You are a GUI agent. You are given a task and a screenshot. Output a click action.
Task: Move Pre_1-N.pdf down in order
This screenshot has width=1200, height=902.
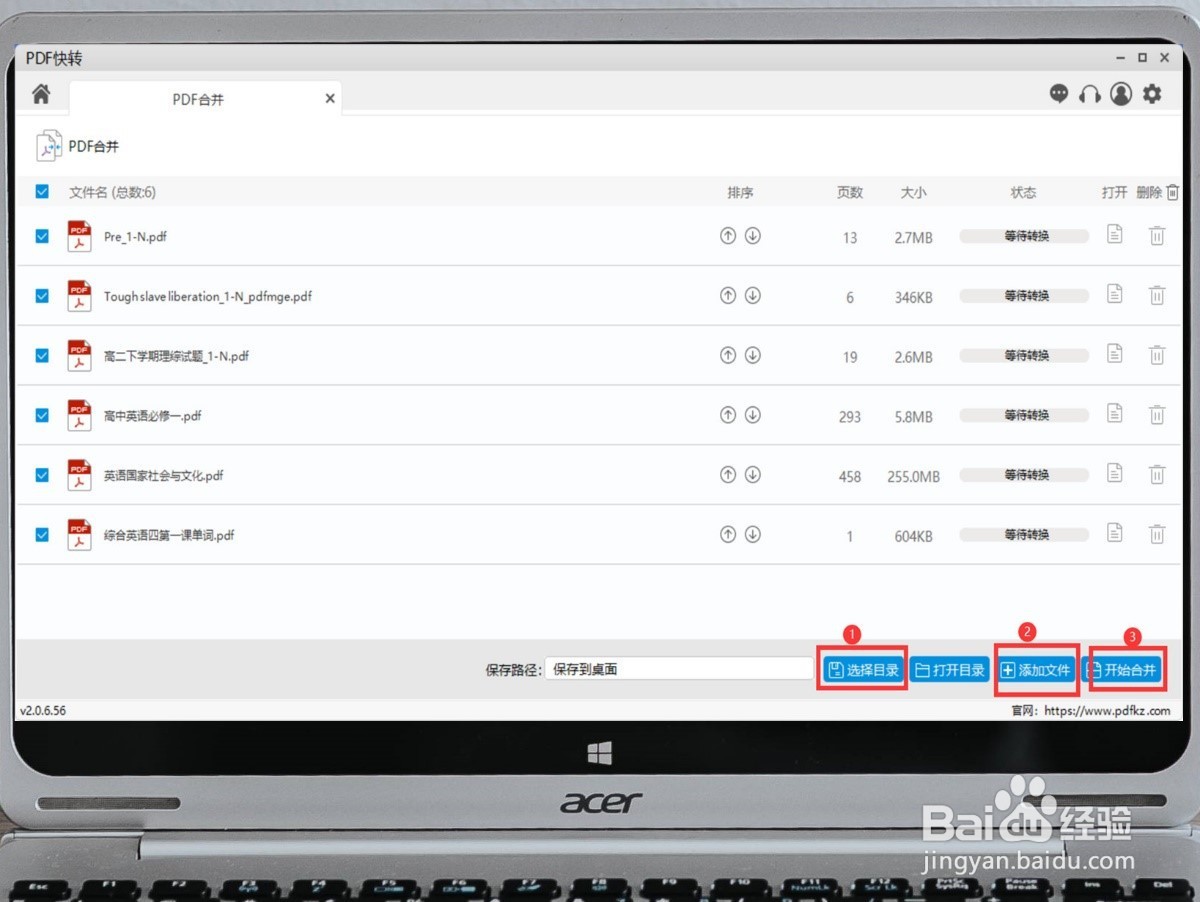(x=753, y=236)
